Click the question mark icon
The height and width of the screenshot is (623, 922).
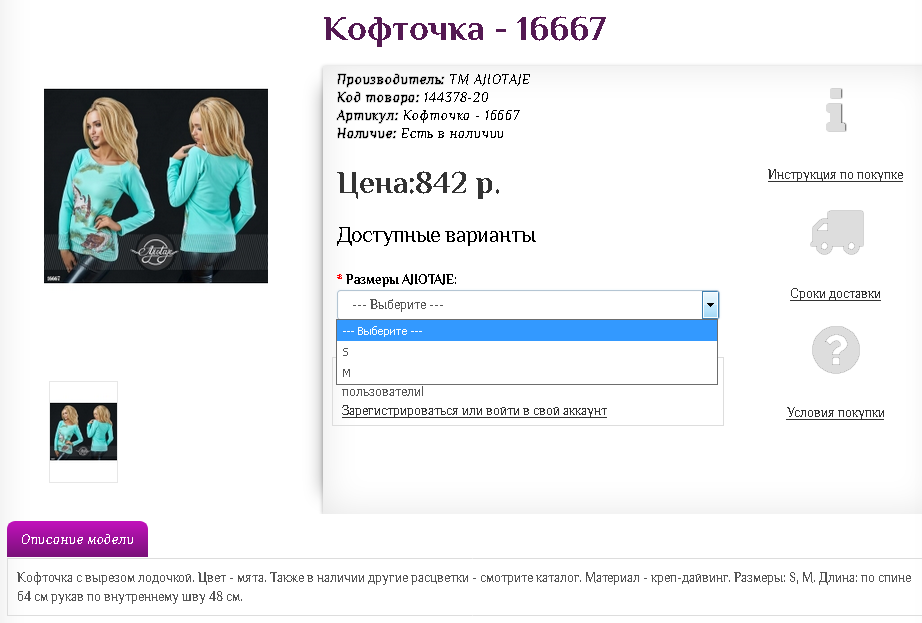[836, 350]
